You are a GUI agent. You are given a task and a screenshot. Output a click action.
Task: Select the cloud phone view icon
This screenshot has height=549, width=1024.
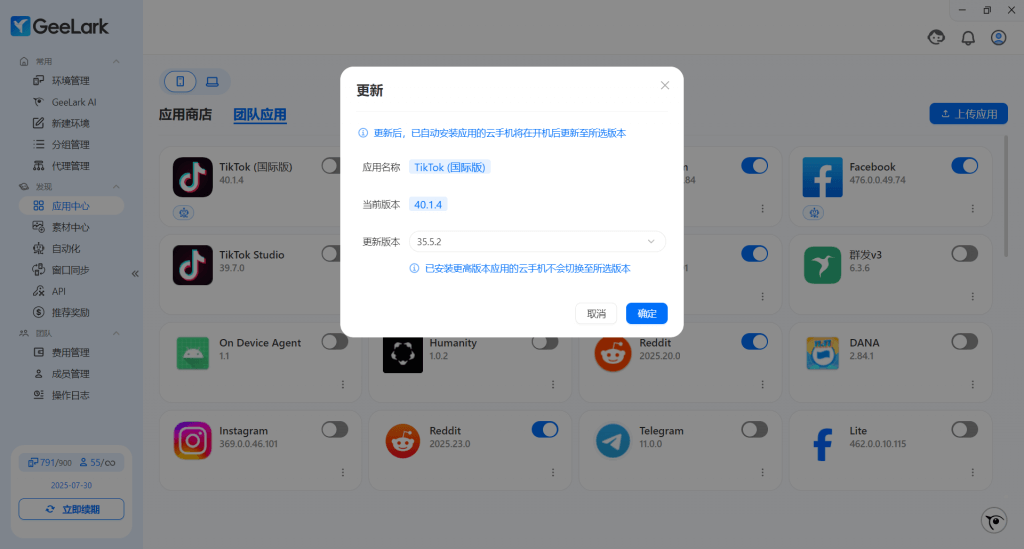click(x=181, y=81)
